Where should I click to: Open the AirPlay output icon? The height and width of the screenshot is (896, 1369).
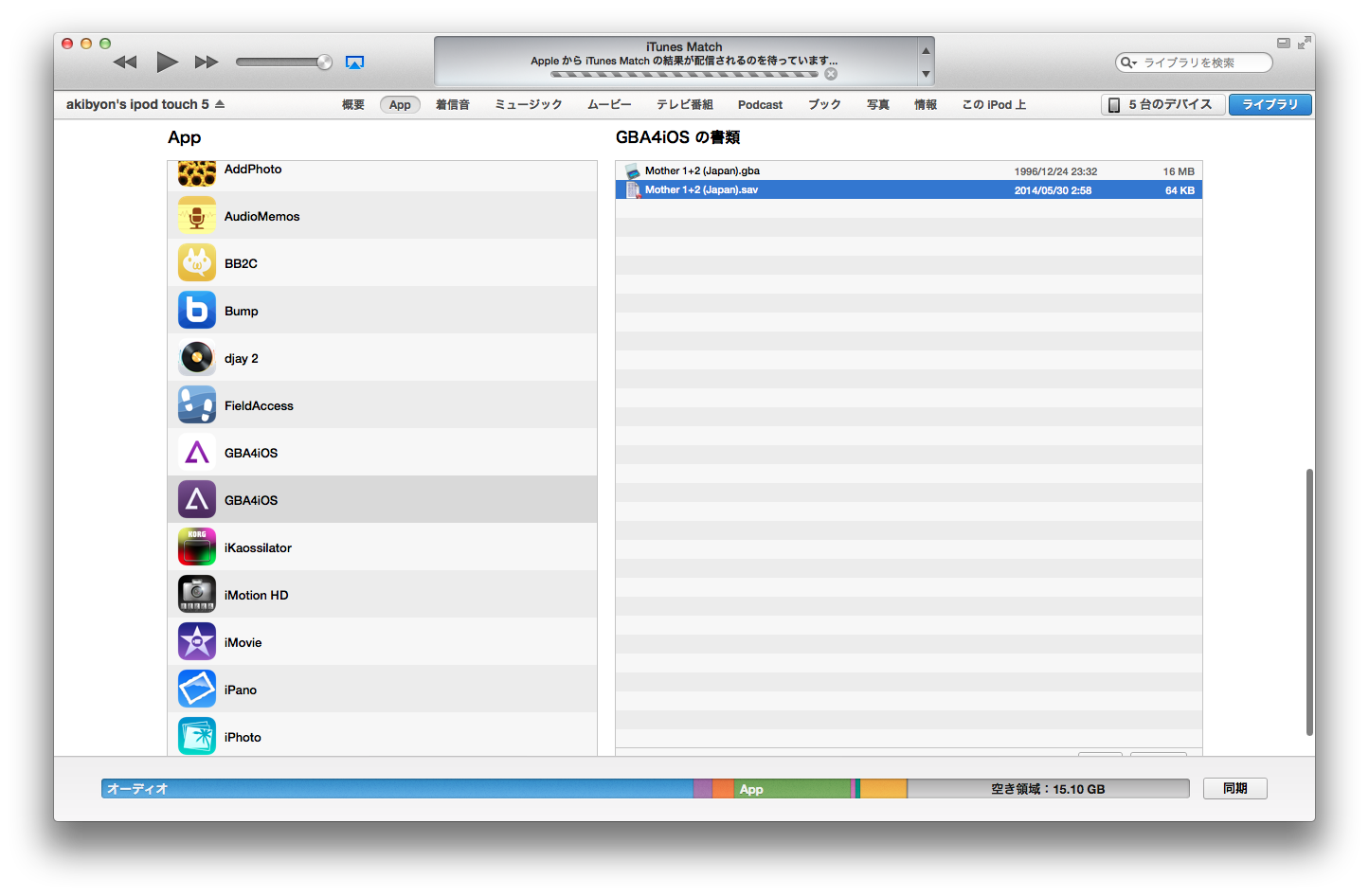(x=354, y=63)
